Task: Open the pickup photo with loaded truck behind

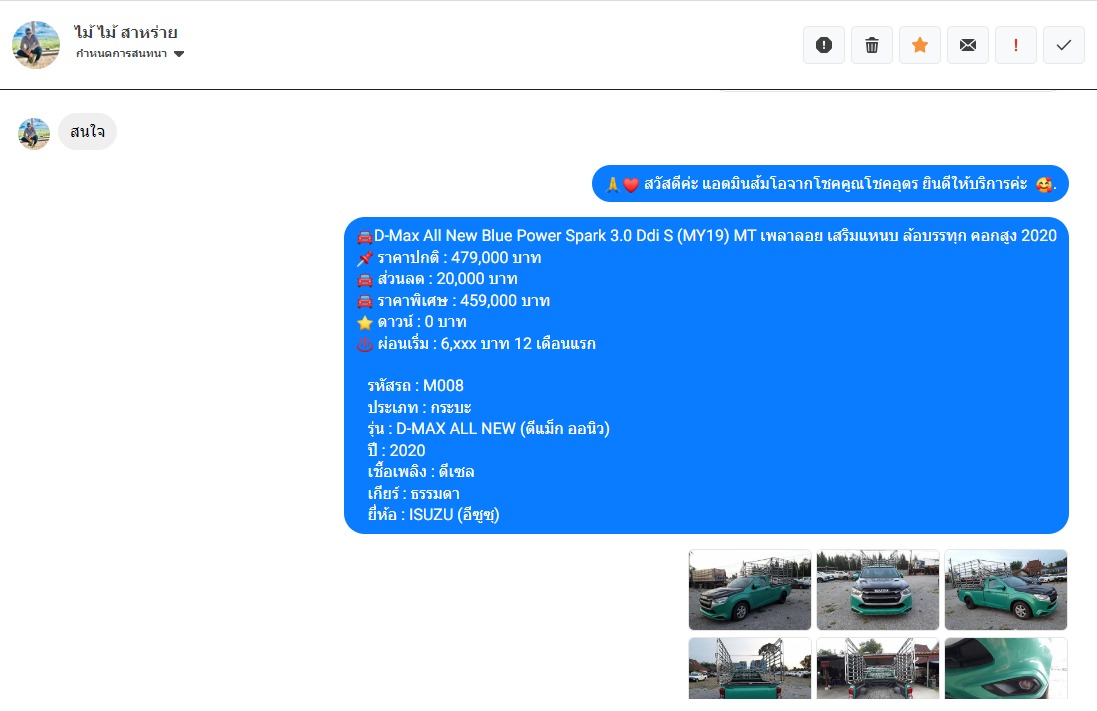Action: coord(750,590)
